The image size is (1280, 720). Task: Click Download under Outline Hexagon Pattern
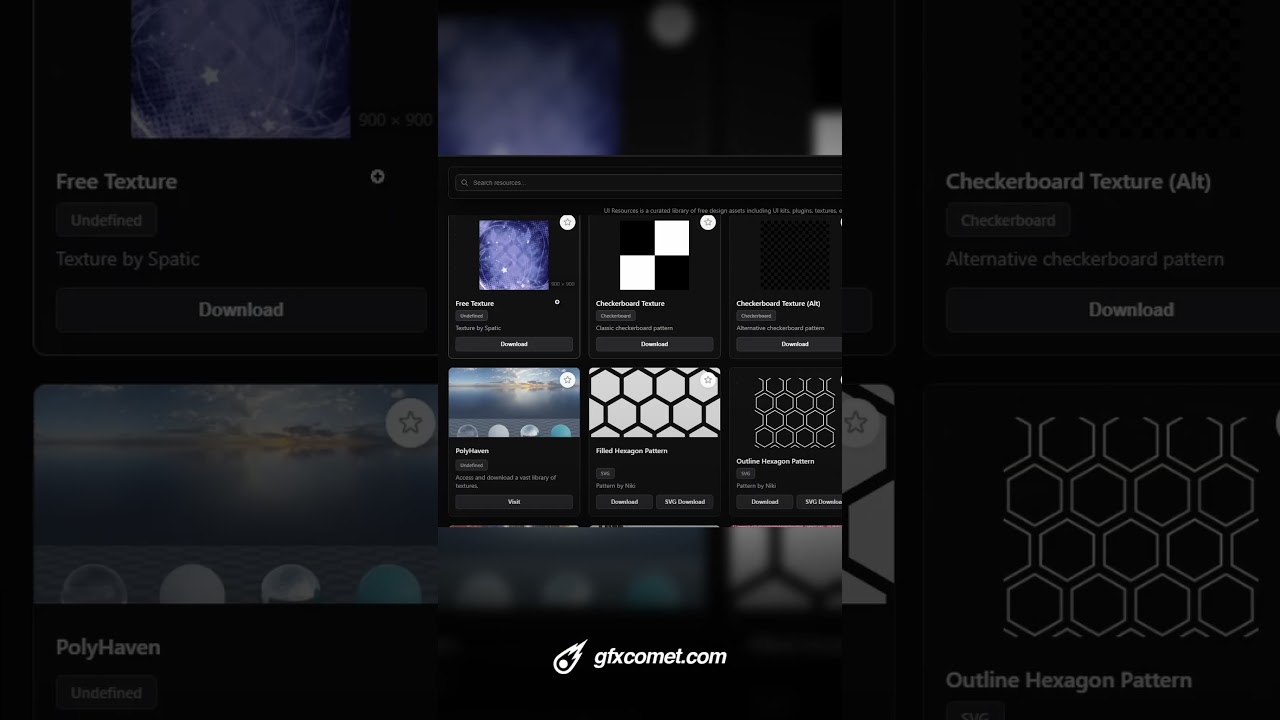point(765,502)
